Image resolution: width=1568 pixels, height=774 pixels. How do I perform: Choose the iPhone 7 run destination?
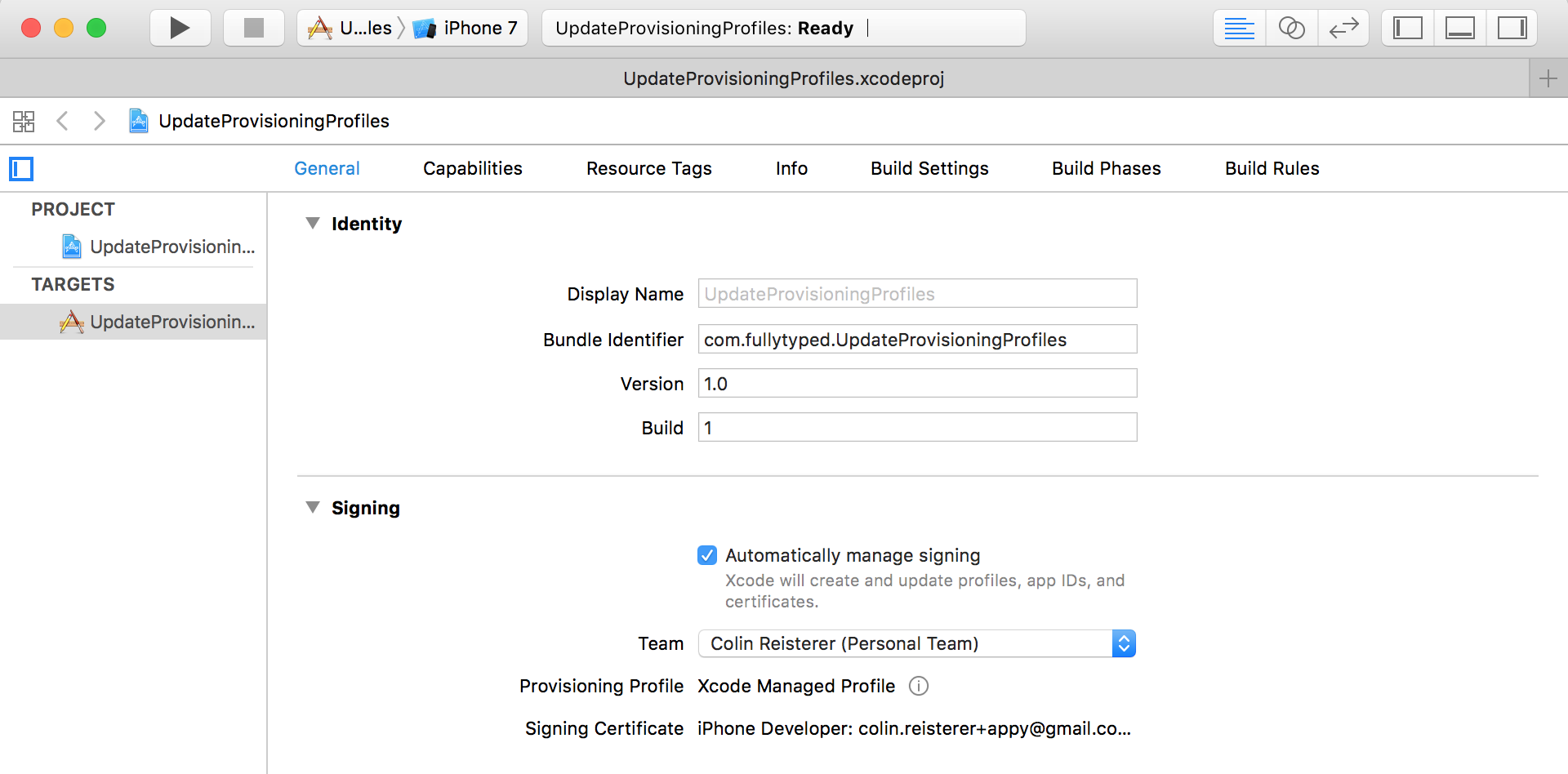(x=466, y=28)
